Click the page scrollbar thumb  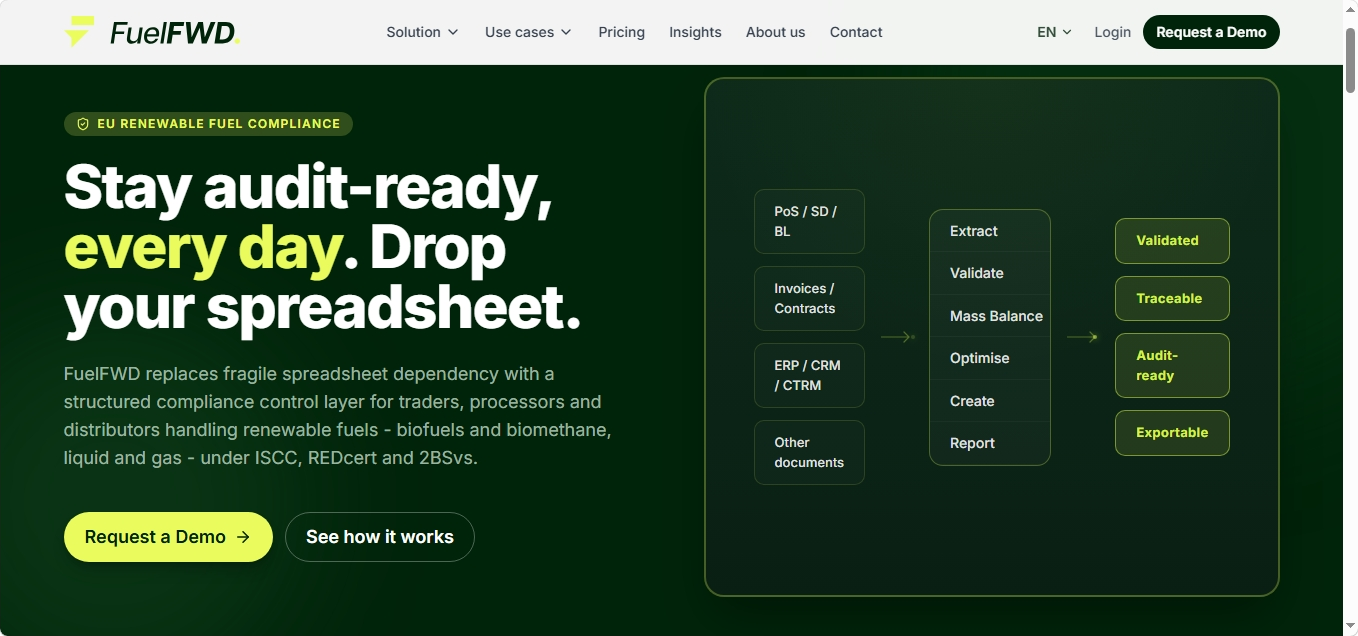tap(1350, 60)
